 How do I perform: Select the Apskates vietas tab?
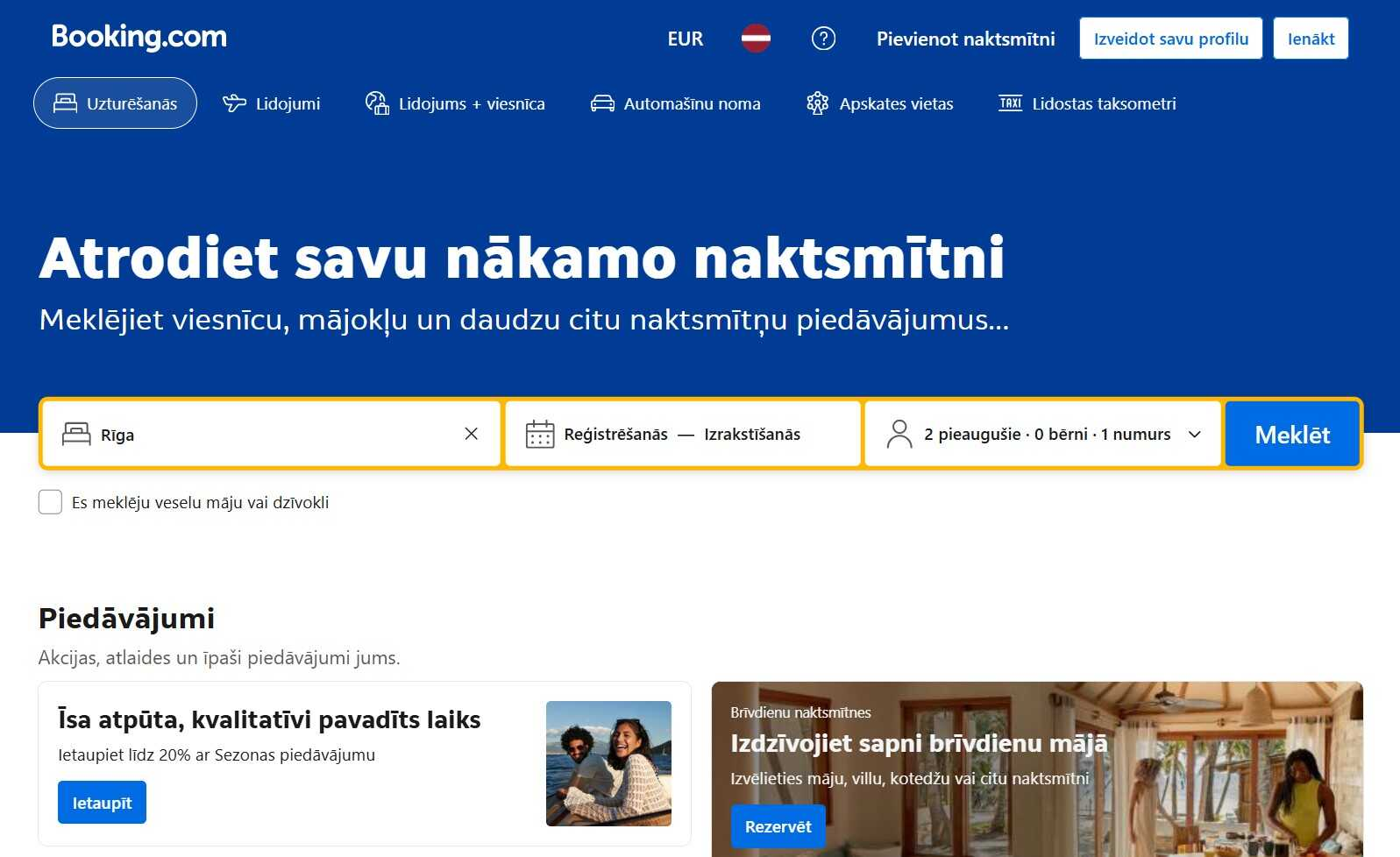(880, 103)
